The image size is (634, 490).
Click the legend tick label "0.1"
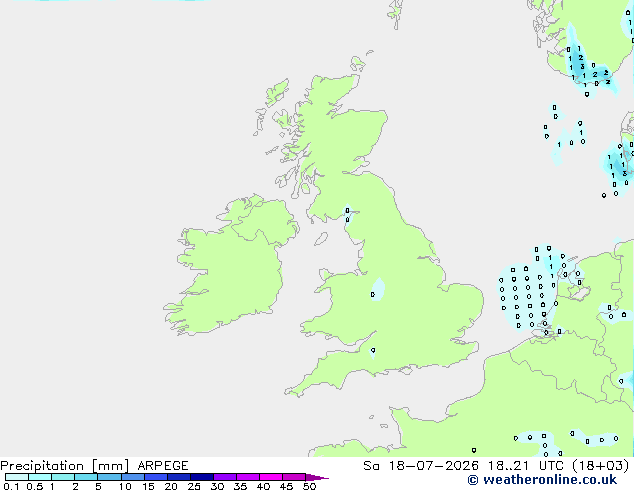pos(11,486)
